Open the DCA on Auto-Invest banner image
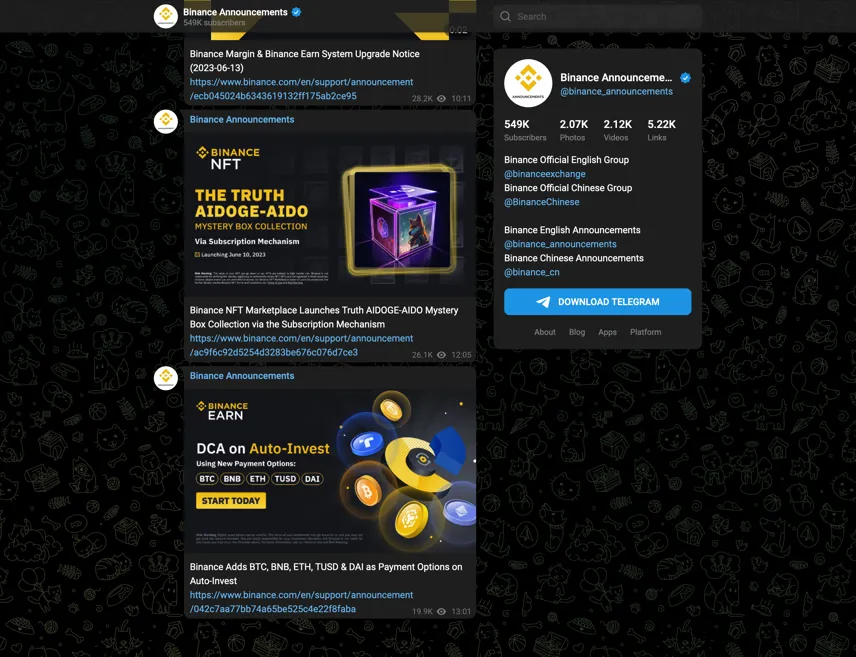This screenshot has width=856, height=657. point(330,471)
